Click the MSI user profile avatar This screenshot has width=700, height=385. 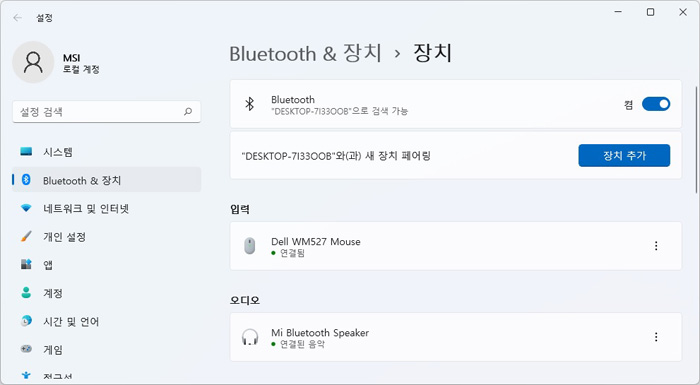[x=33, y=62]
